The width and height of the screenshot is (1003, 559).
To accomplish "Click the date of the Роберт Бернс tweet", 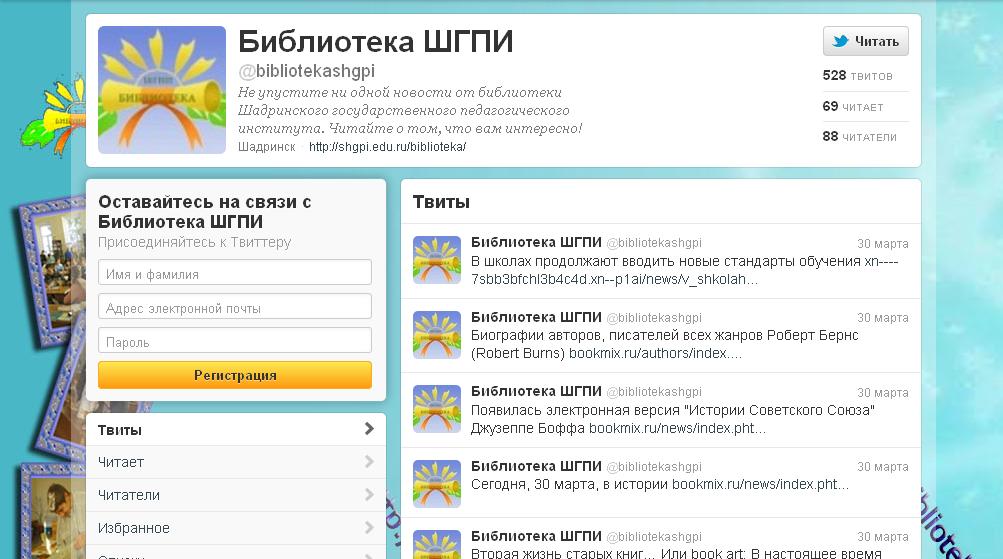I will click(883, 318).
